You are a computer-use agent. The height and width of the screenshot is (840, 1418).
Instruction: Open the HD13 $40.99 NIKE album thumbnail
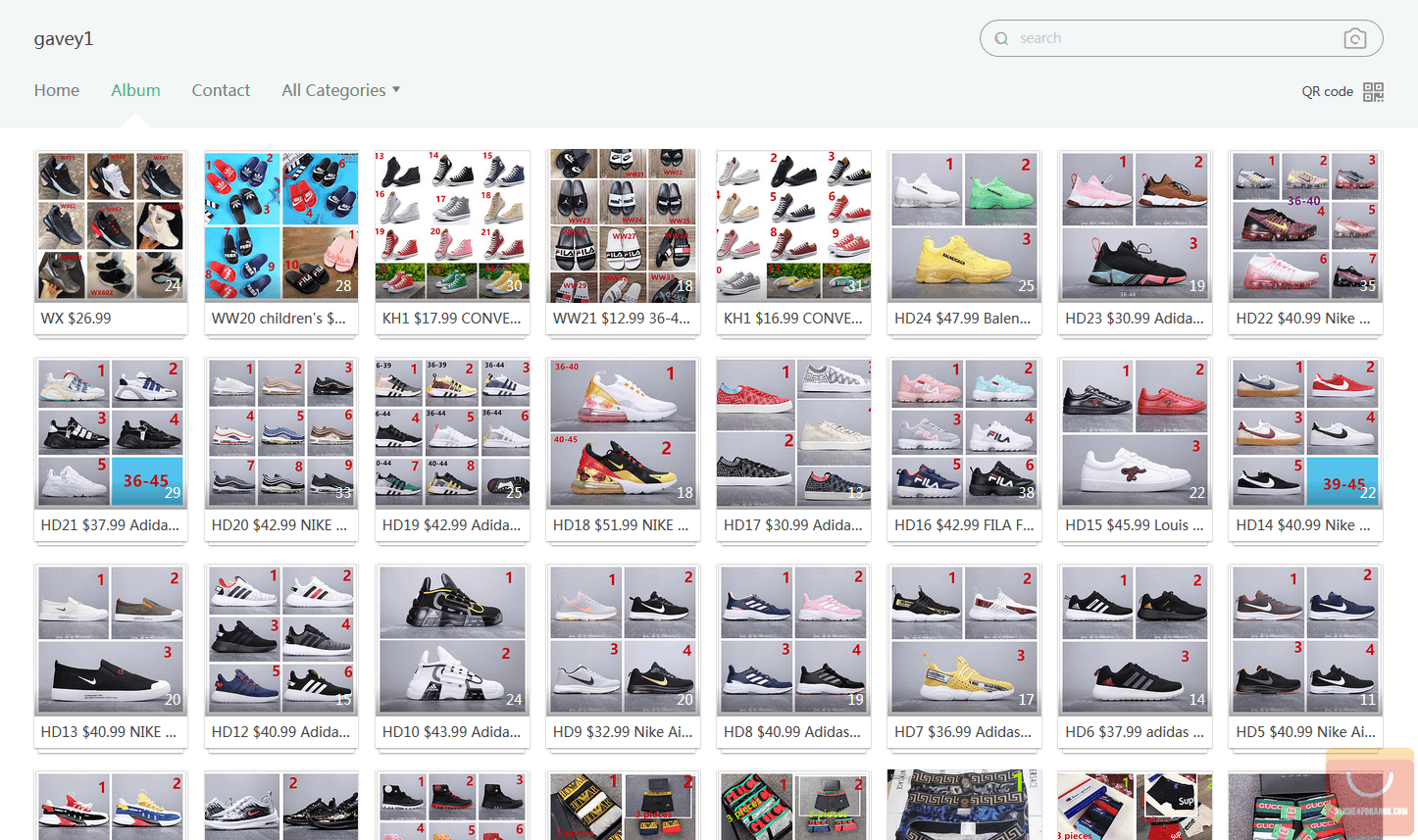(x=111, y=639)
